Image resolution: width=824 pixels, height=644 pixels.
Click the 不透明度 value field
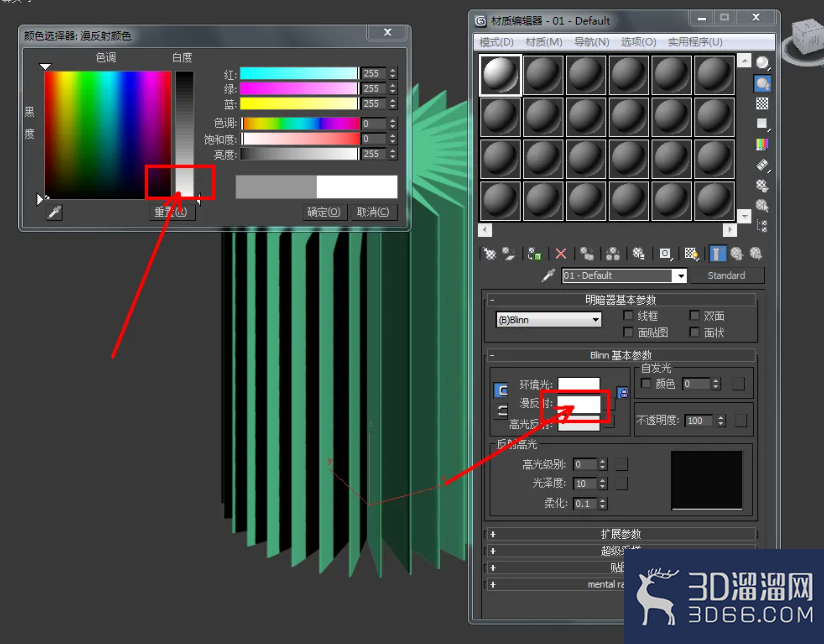pyautogui.click(x=699, y=421)
